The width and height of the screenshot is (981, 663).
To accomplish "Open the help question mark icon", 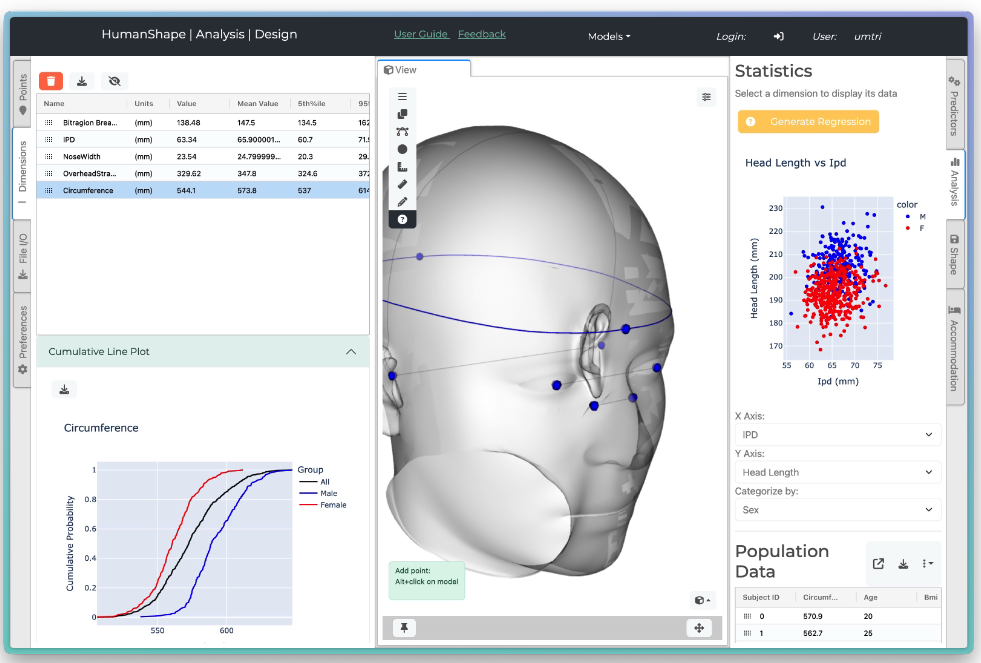I will 402,219.
